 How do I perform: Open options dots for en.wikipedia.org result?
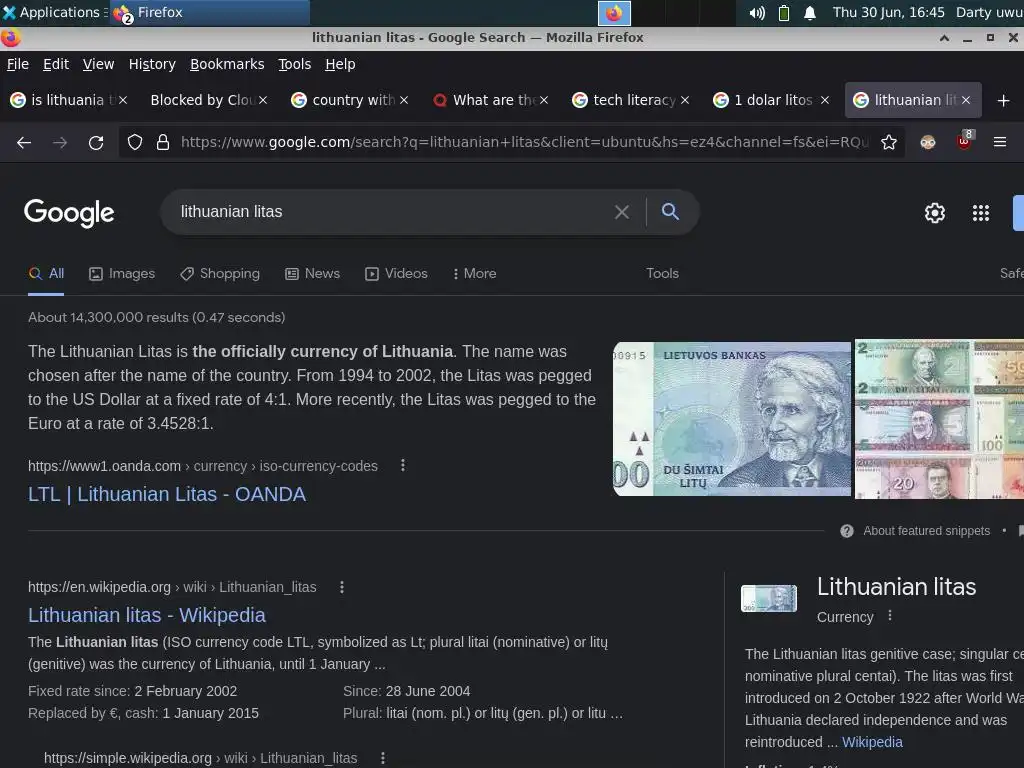342,587
